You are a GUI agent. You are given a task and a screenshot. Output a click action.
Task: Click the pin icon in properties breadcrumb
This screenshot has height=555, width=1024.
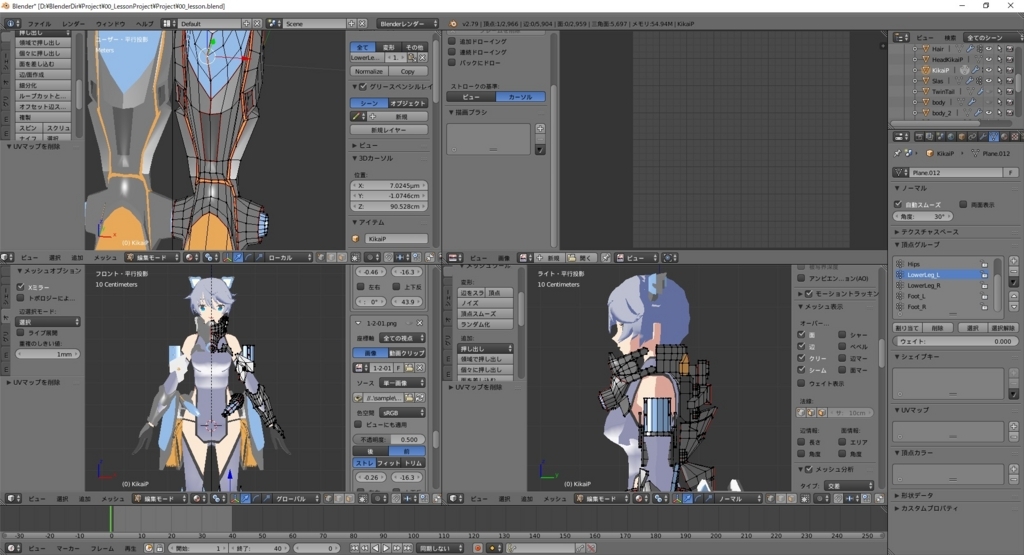tap(897, 153)
